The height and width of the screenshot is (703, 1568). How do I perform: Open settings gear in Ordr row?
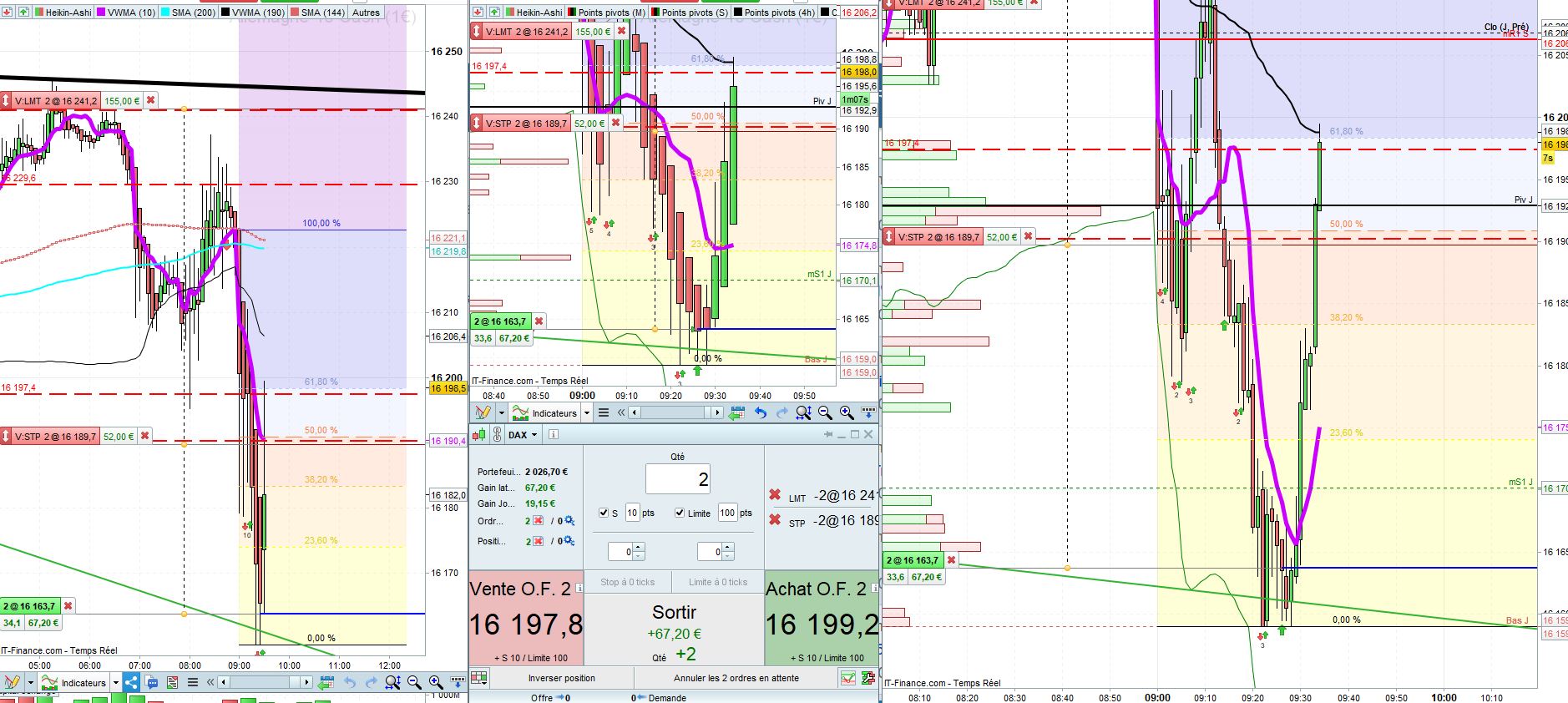point(569,521)
